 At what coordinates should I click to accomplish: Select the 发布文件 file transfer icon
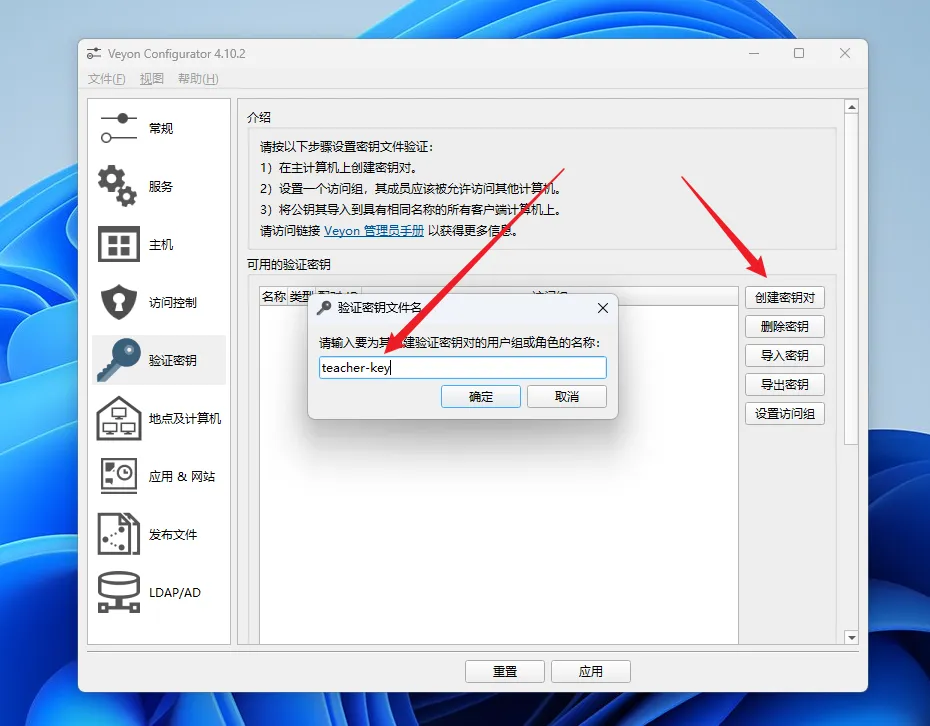(x=119, y=534)
